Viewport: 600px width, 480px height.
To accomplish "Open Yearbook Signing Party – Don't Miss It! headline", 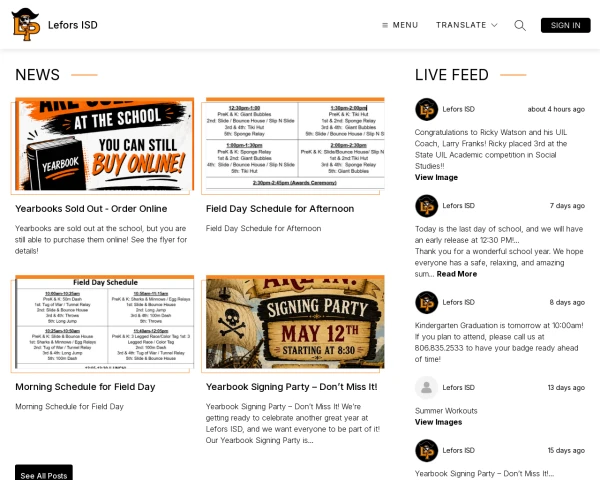I will pyautogui.click(x=292, y=387).
